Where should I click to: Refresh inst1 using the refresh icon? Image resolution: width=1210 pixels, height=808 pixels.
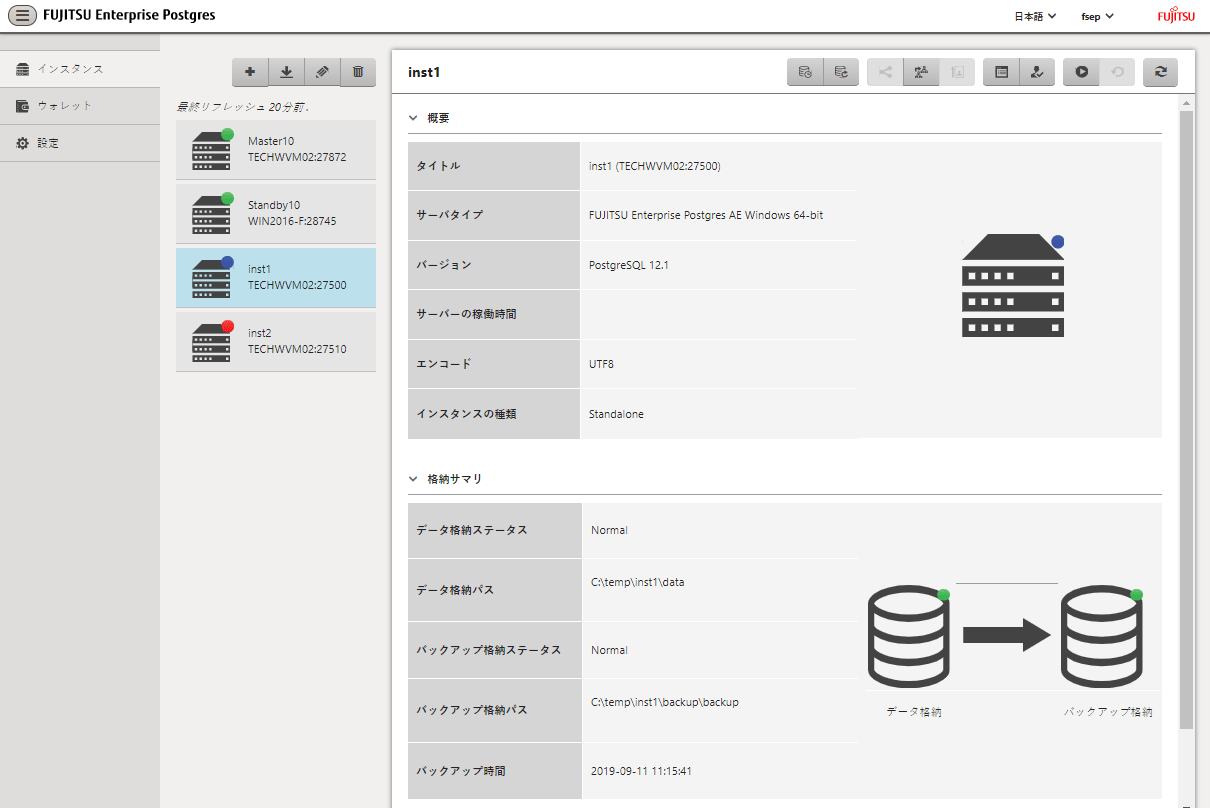pyautogui.click(x=1160, y=72)
